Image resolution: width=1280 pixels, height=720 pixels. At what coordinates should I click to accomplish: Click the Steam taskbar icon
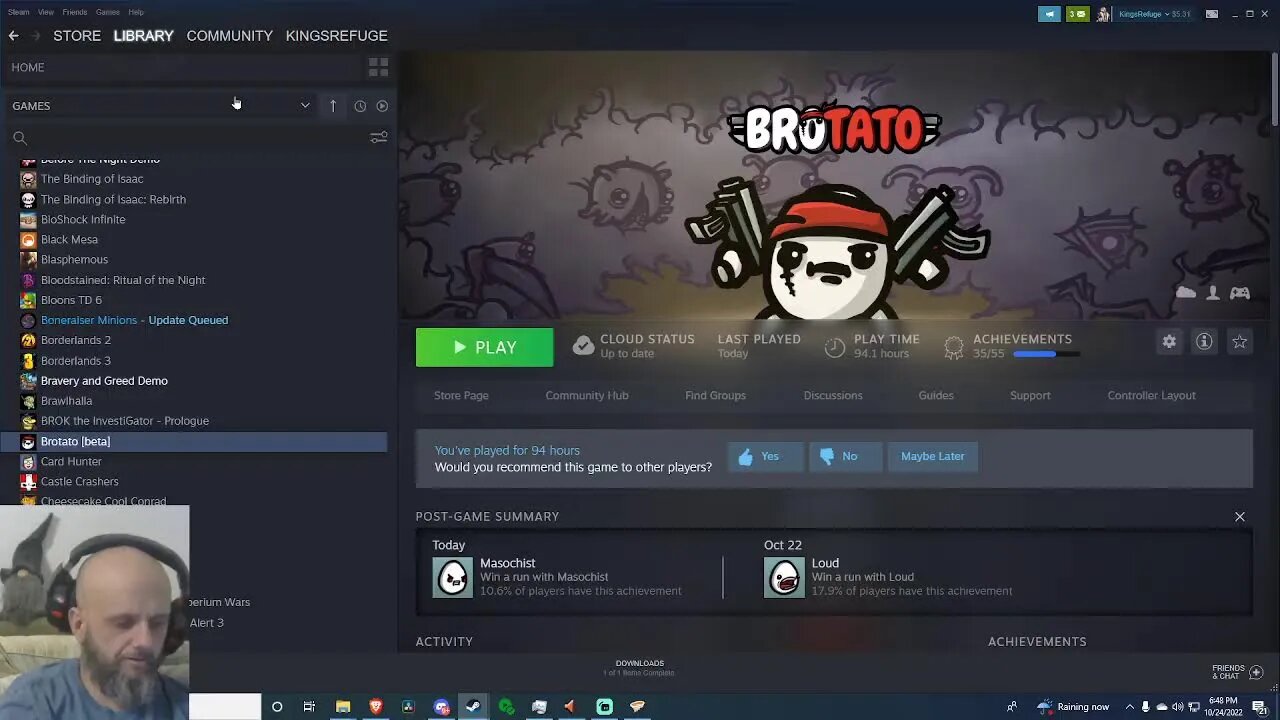click(473, 707)
